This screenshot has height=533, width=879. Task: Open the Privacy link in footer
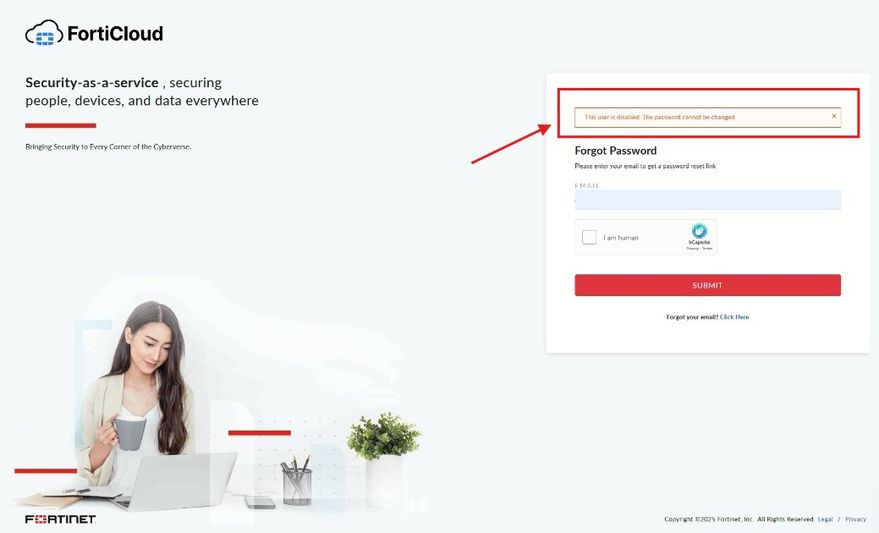855,519
